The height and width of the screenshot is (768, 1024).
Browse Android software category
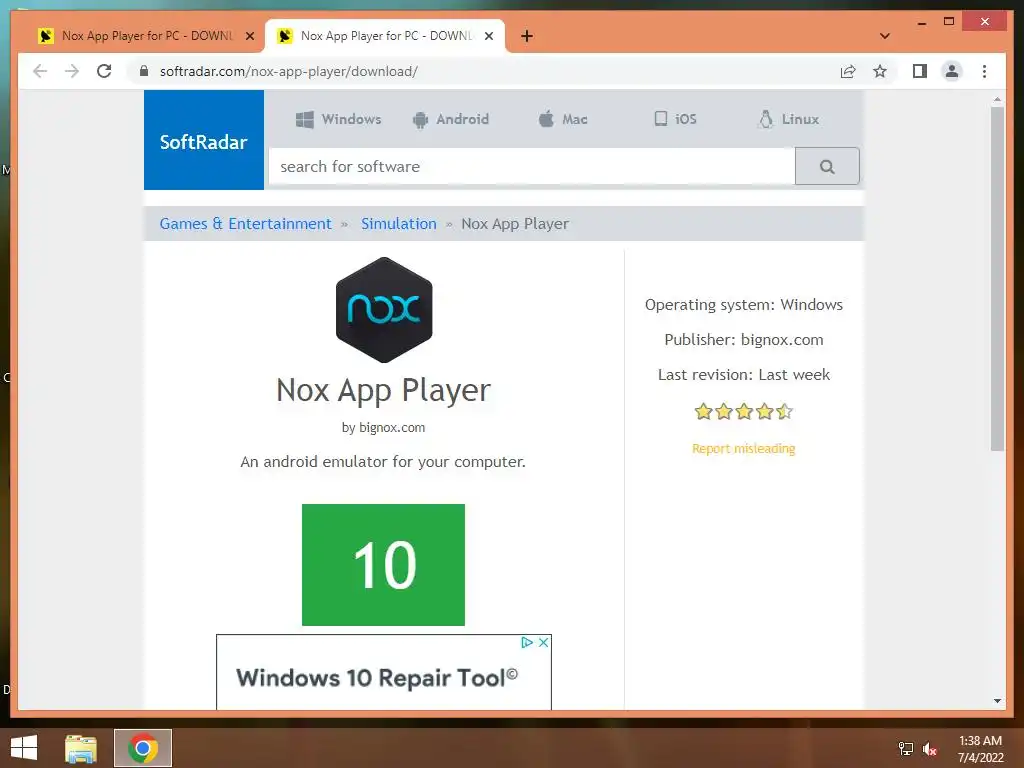451,120
